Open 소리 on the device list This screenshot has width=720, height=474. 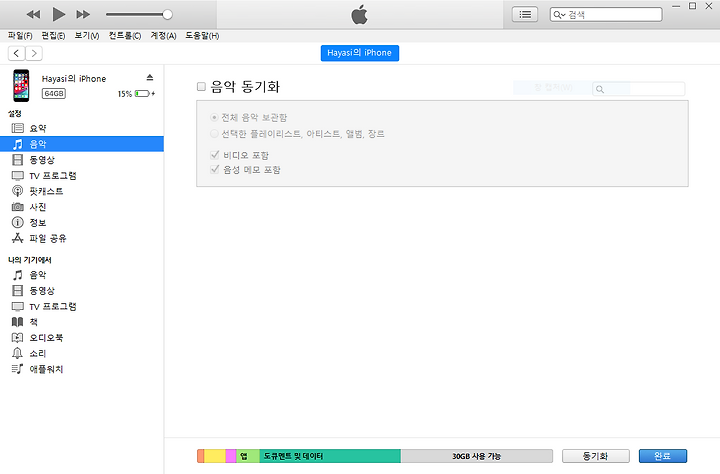click(x=82, y=353)
